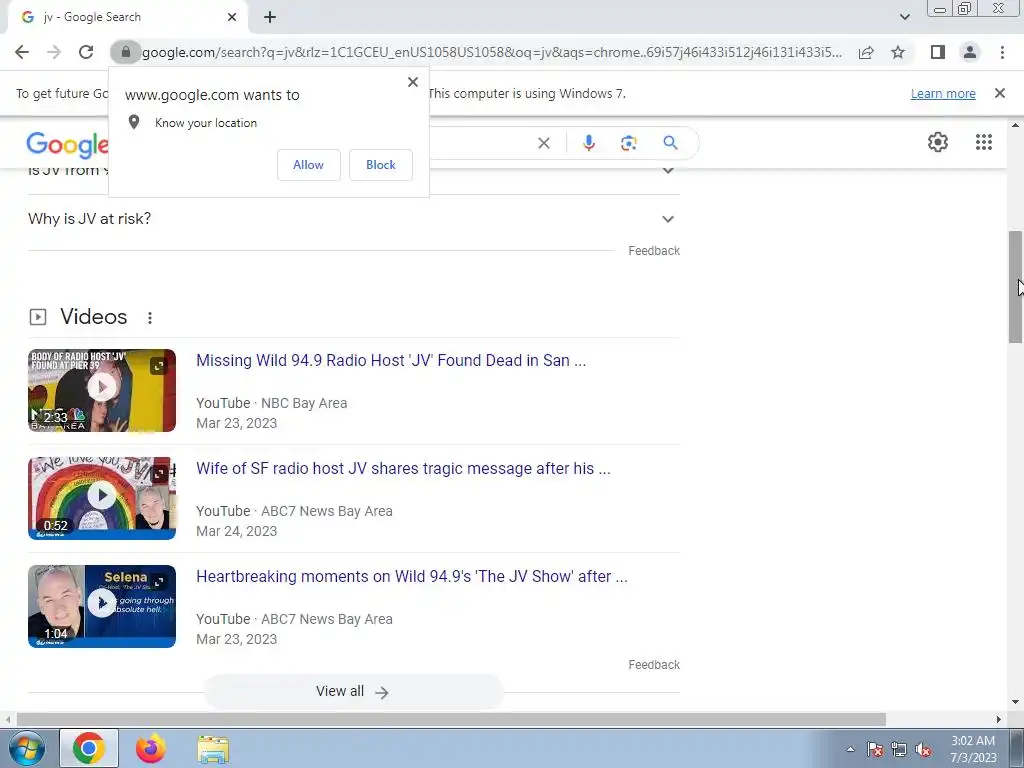Screen dimensions: 1024x768
Task: Allow Google to know your location
Action: coord(308,165)
